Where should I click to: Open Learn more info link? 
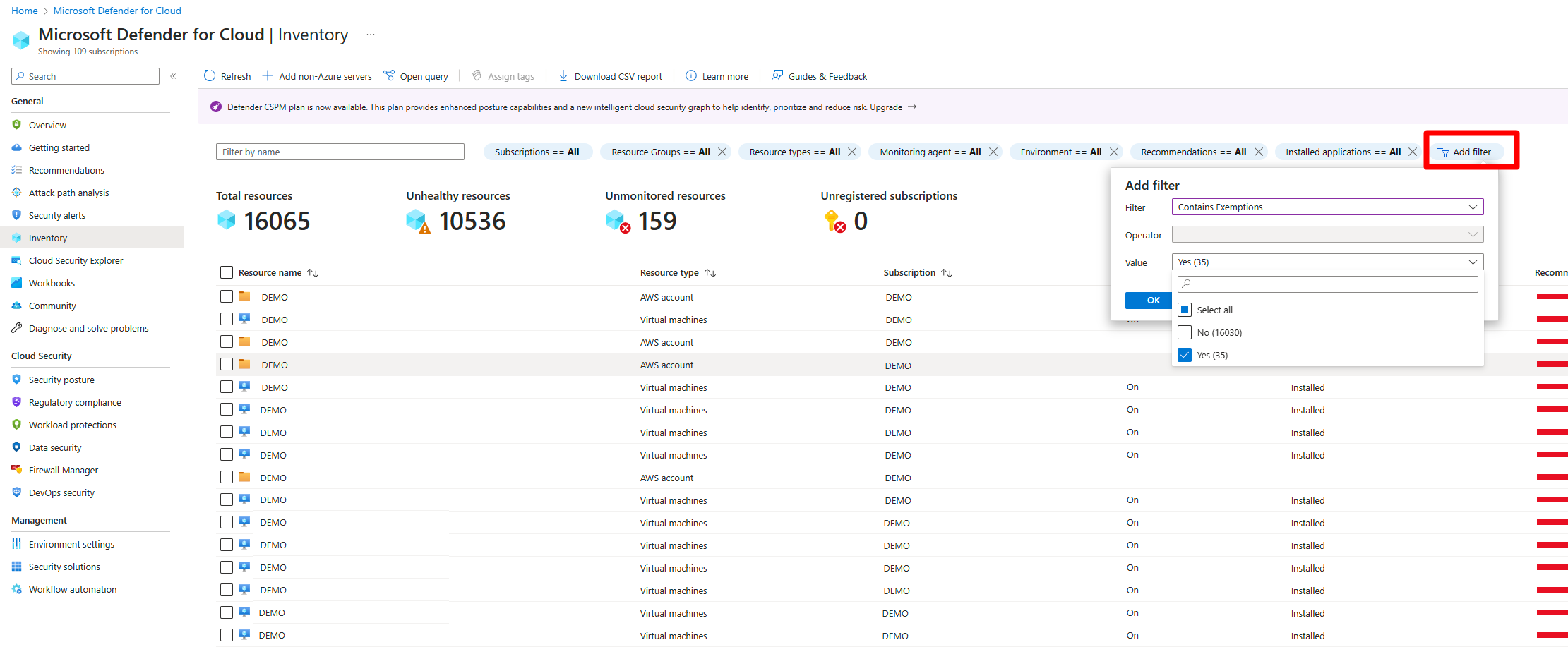coord(717,76)
